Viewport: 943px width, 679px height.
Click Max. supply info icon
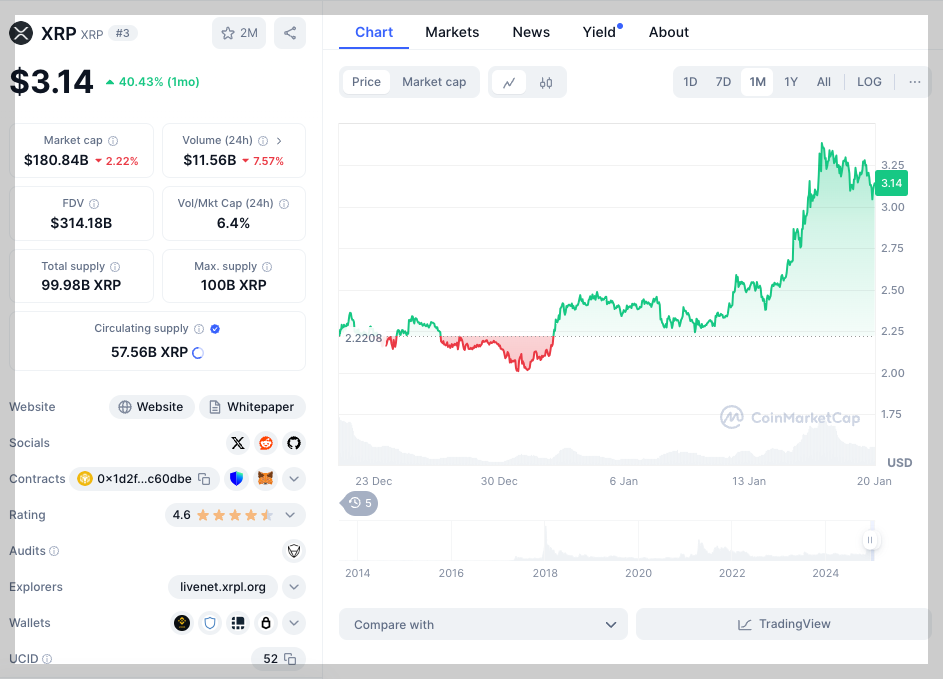coord(267,266)
